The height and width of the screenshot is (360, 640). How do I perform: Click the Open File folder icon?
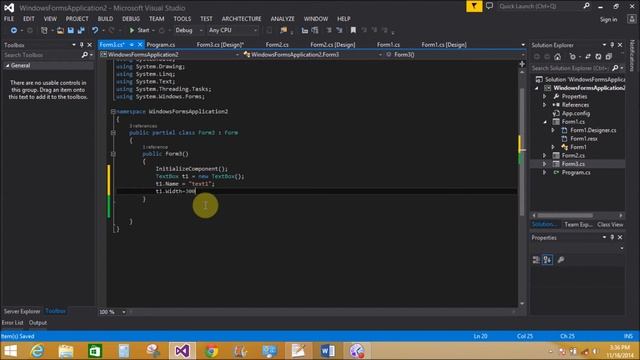[60, 30]
